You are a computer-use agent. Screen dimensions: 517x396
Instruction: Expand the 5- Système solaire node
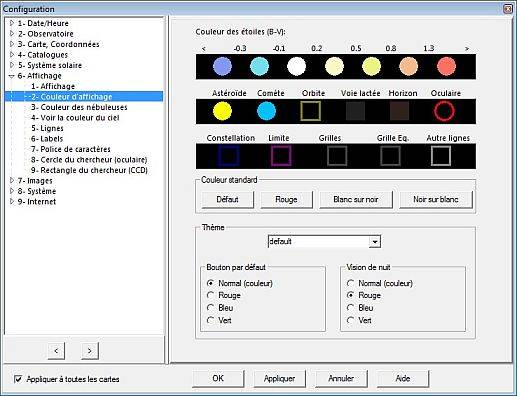click(12, 65)
